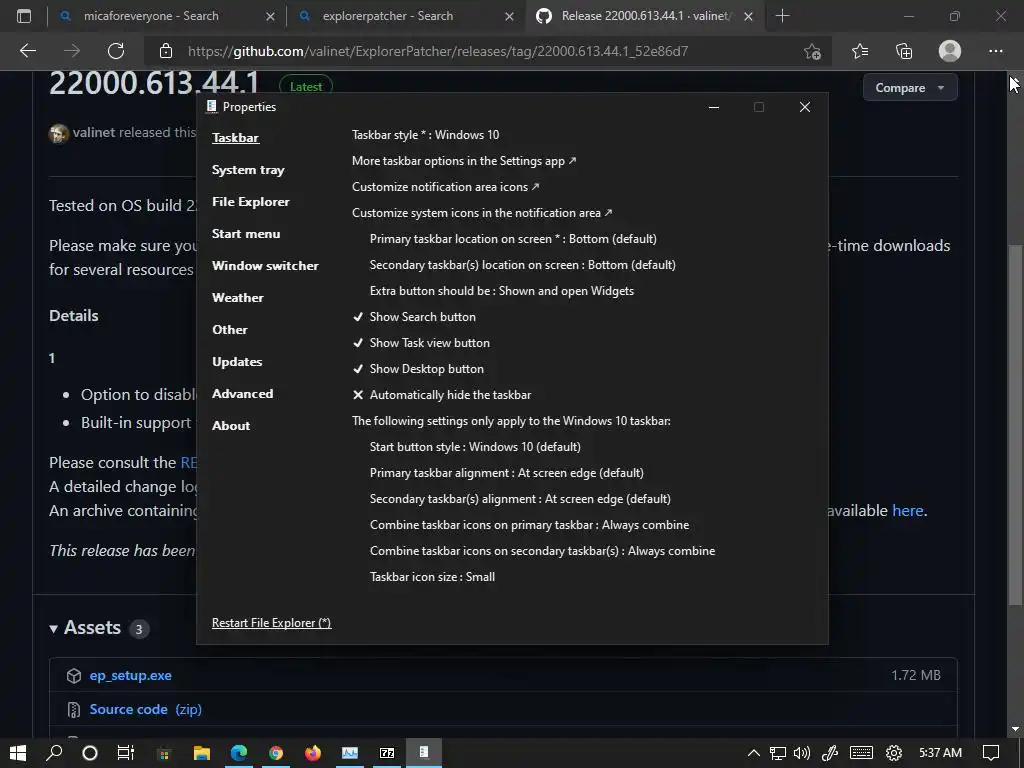Open taskbar Search magnifier icon
Viewport: 1024px width, 768px height.
[55, 753]
